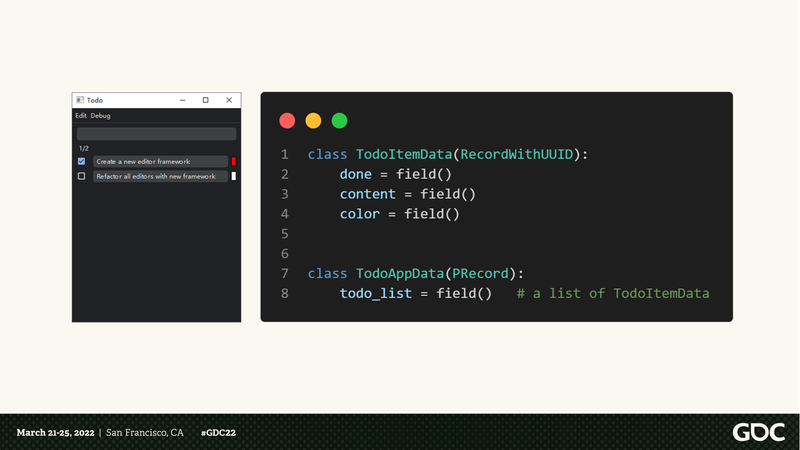Click 'San Francisco, CA' footer text
Screen dimensions: 800x450
pyautogui.click(x=144, y=433)
